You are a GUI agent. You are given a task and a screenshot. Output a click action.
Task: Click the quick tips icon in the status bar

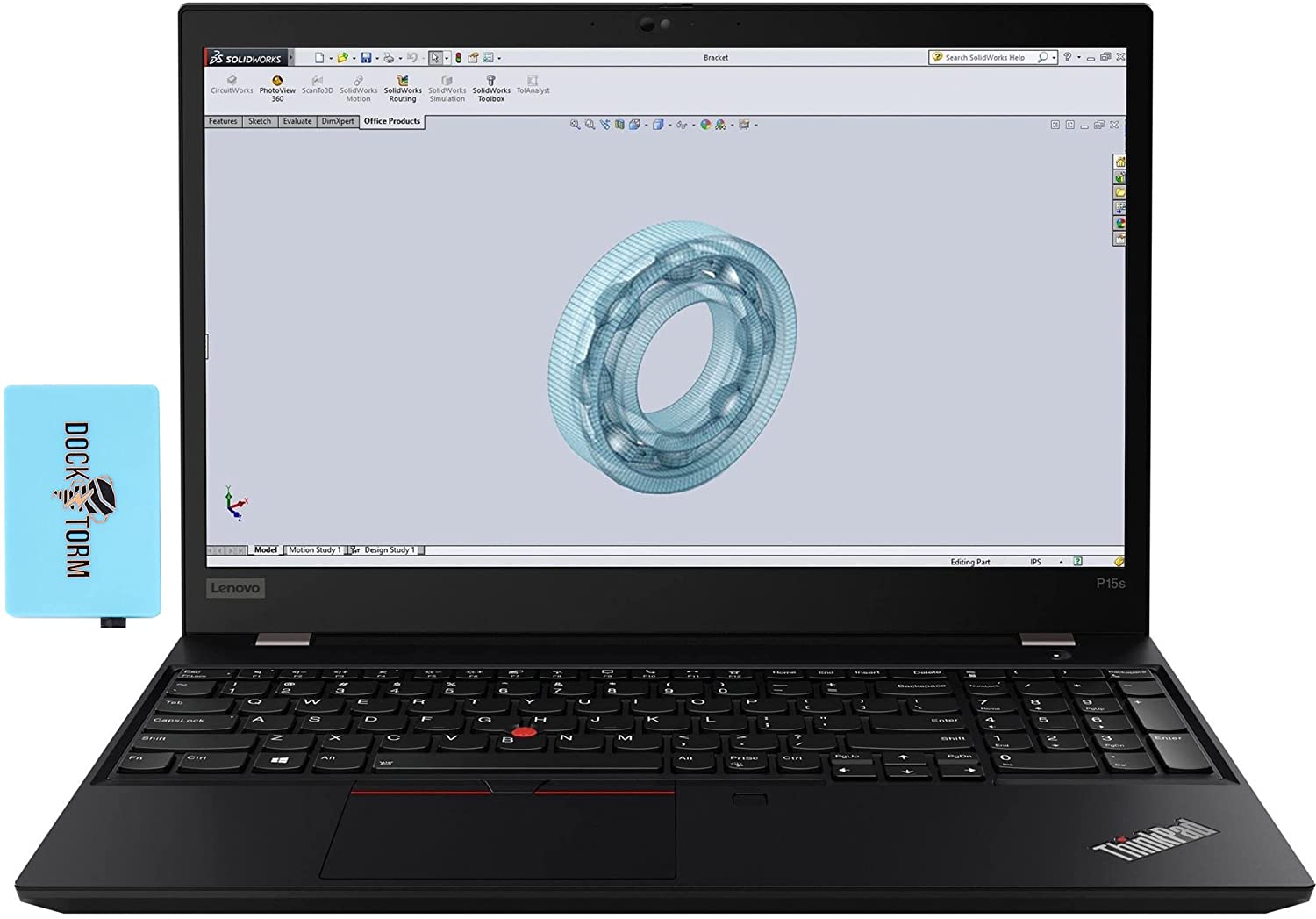click(x=1077, y=562)
